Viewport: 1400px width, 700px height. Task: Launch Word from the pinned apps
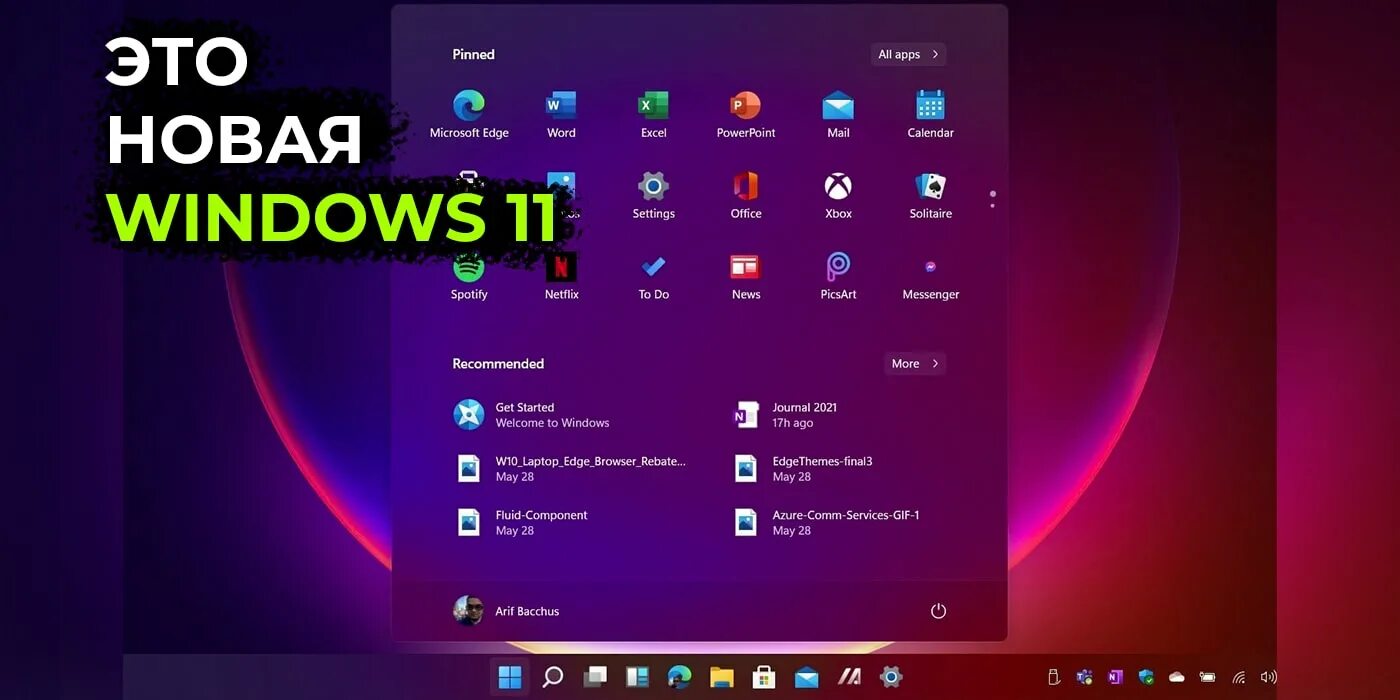[x=561, y=114]
